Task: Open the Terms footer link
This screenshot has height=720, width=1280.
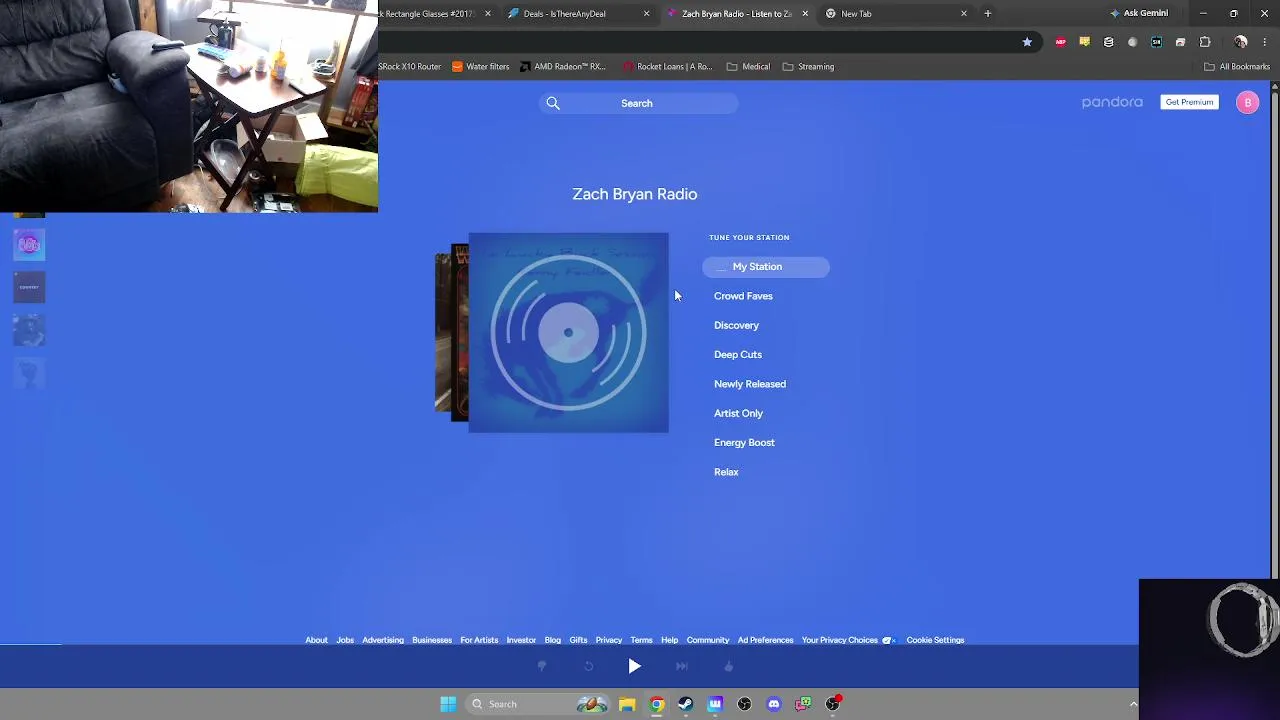Action: tap(641, 640)
